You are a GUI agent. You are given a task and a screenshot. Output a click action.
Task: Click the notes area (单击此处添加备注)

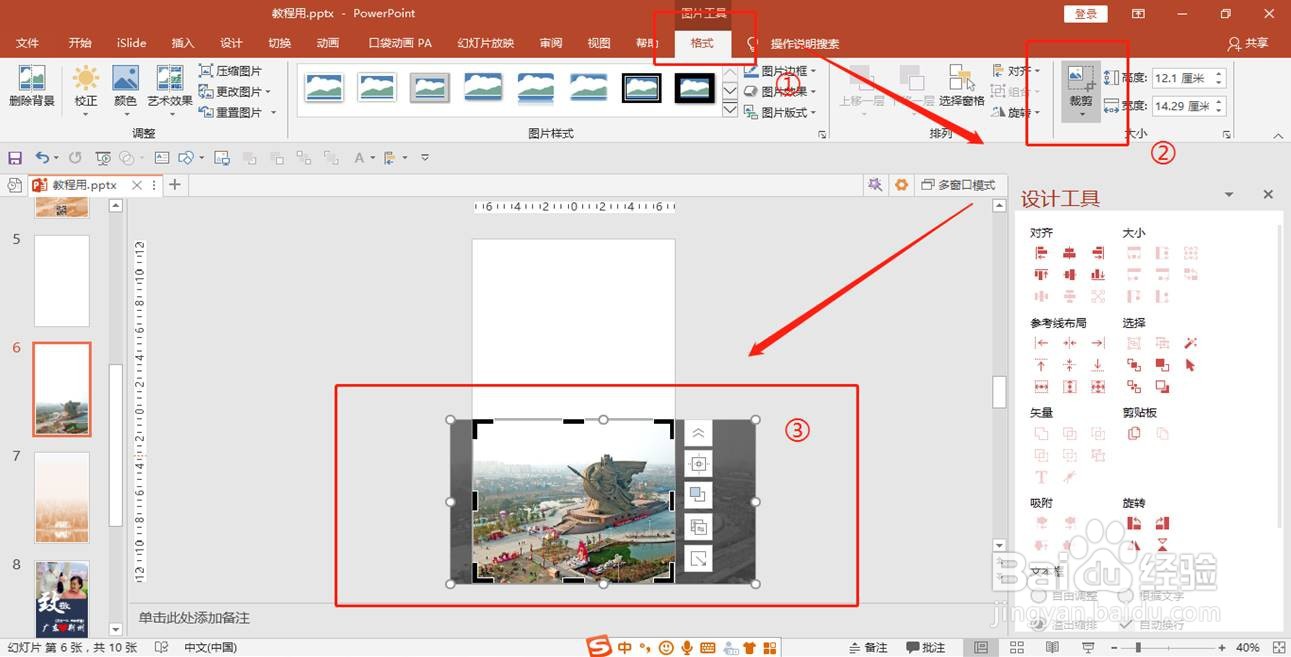[194, 618]
